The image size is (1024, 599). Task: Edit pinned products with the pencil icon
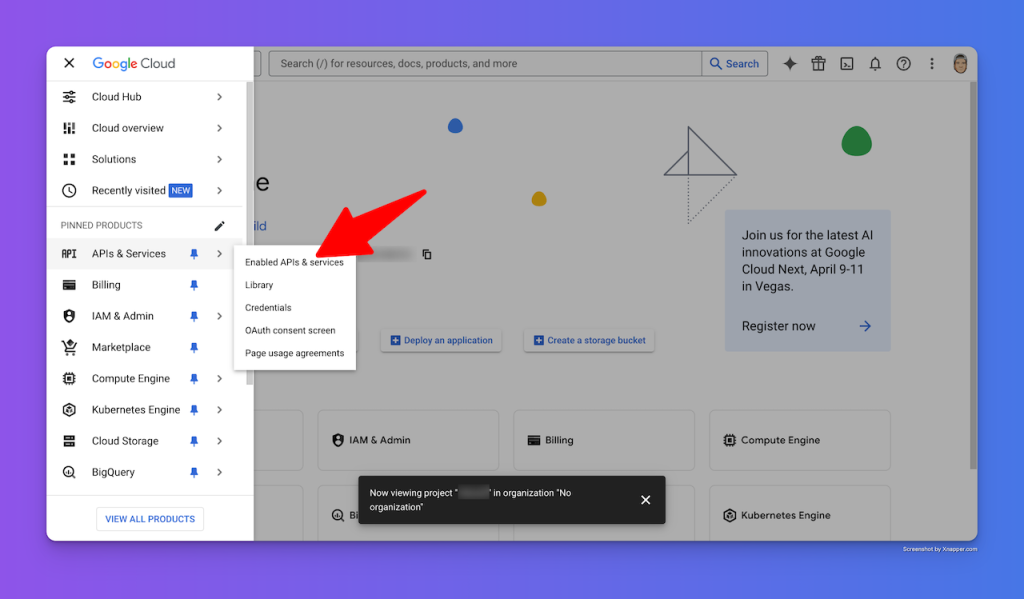point(219,225)
